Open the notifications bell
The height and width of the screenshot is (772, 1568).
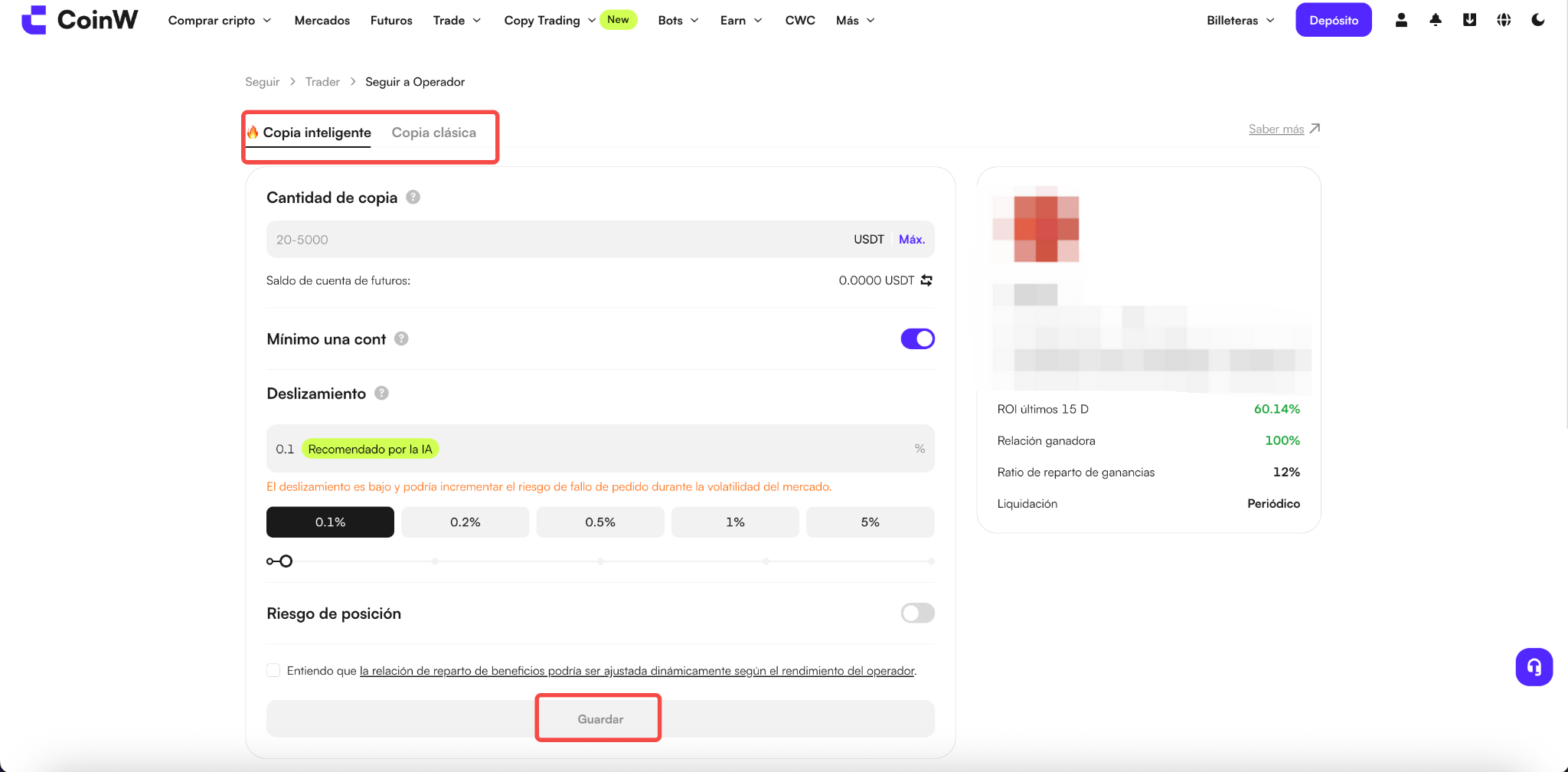(1436, 20)
